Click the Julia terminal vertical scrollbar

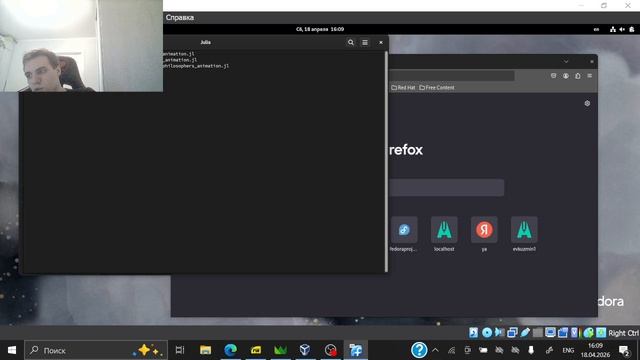pyautogui.click(x=386, y=161)
